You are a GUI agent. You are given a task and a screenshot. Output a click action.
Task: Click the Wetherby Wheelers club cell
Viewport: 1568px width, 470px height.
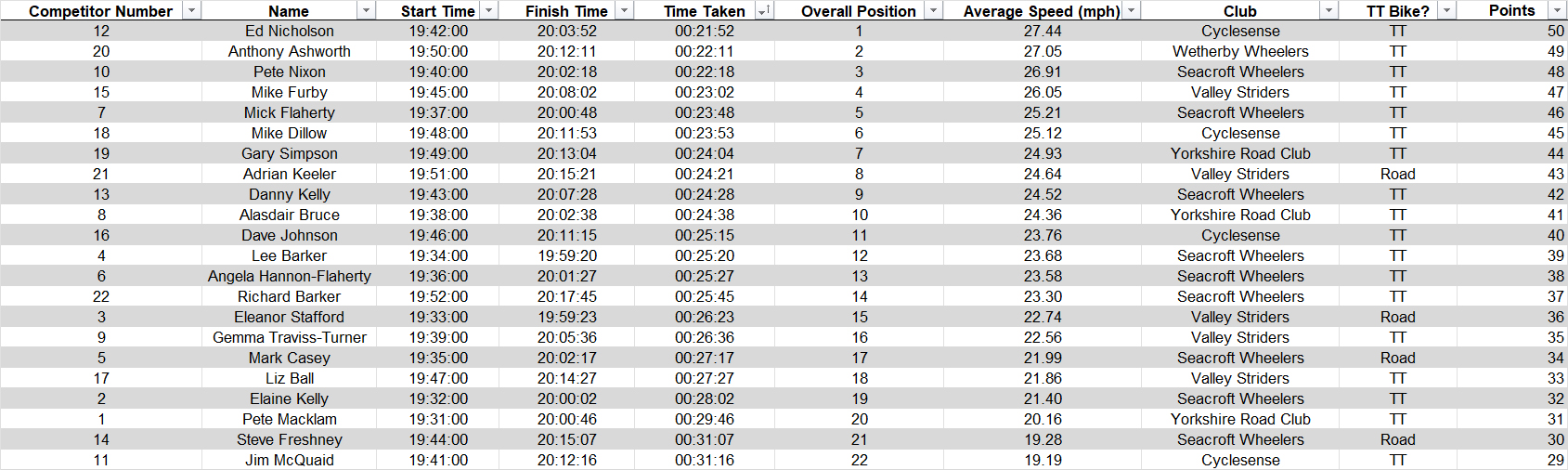coord(1240,52)
